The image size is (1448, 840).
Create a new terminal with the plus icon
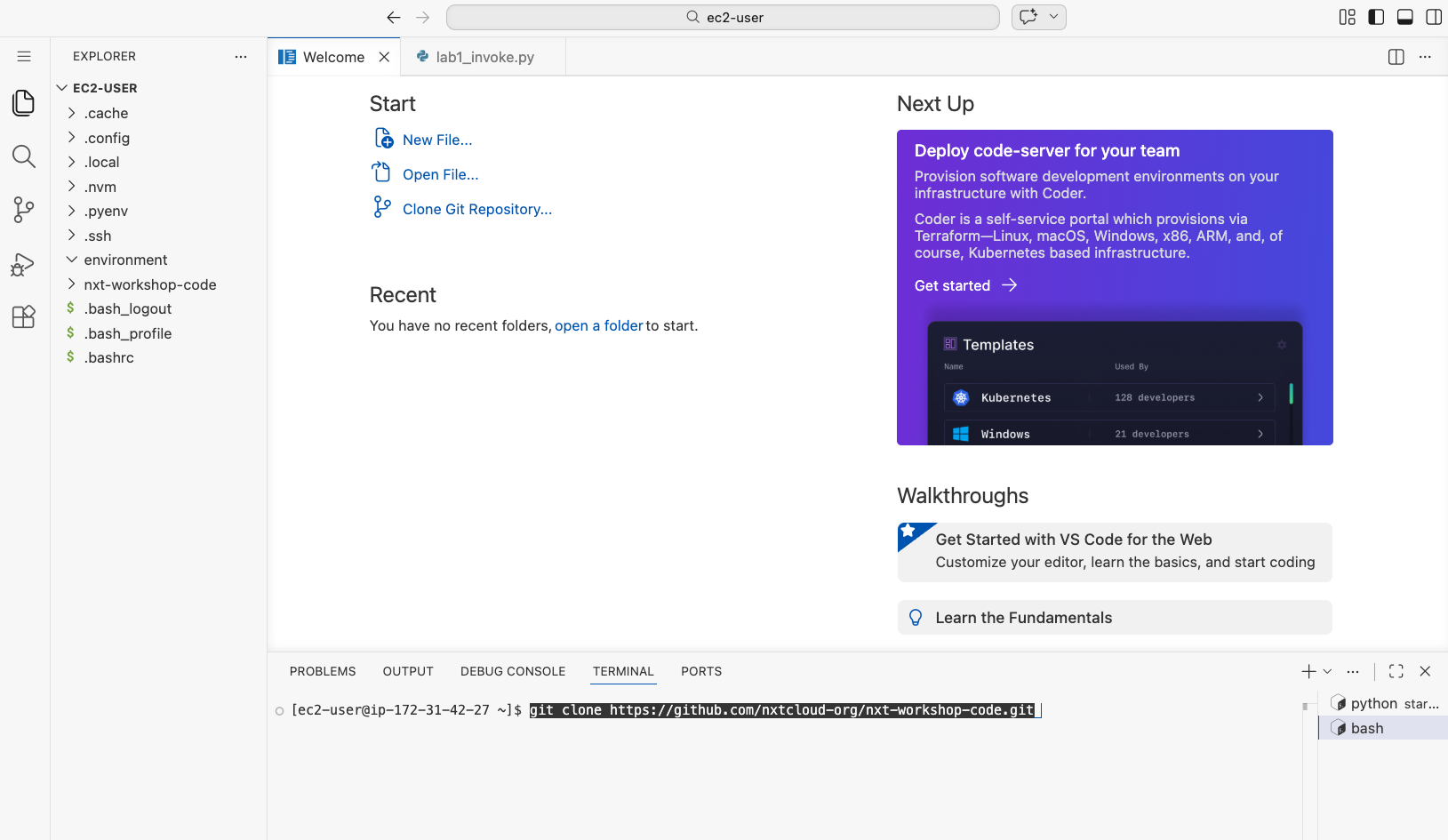(1308, 671)
